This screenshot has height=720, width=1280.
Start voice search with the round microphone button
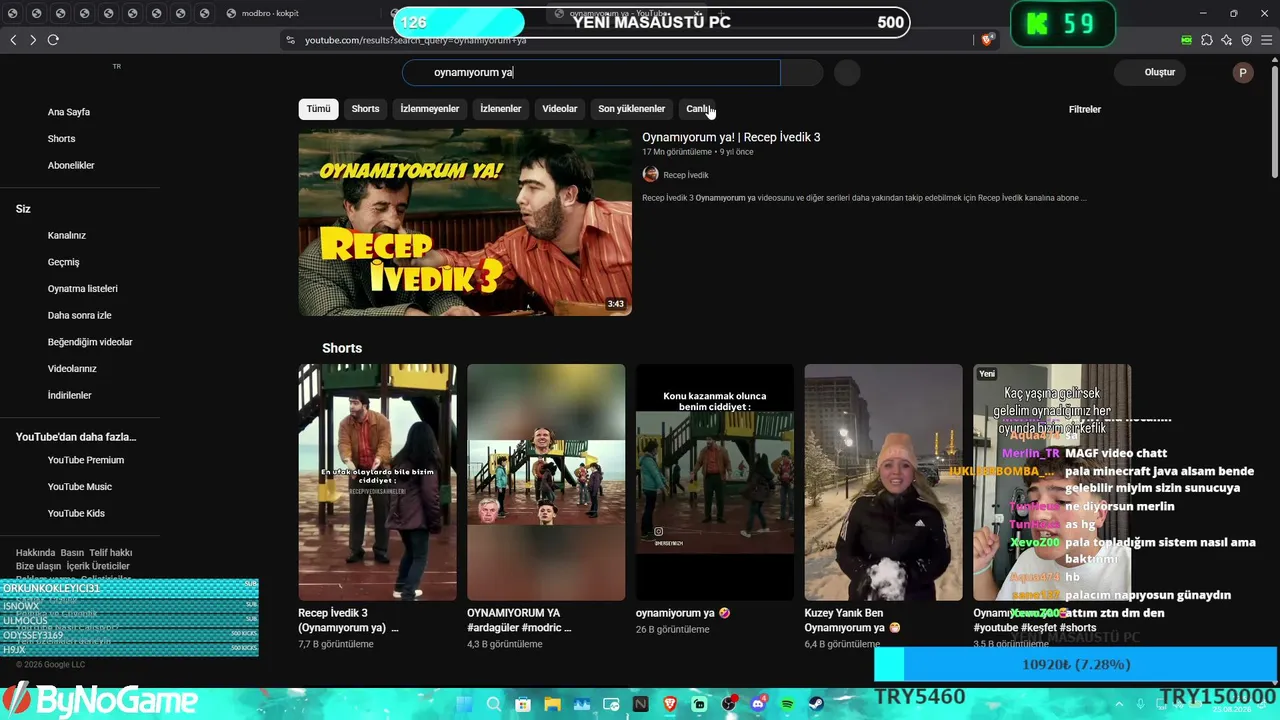pyautogui.click(x=847, y=72)
